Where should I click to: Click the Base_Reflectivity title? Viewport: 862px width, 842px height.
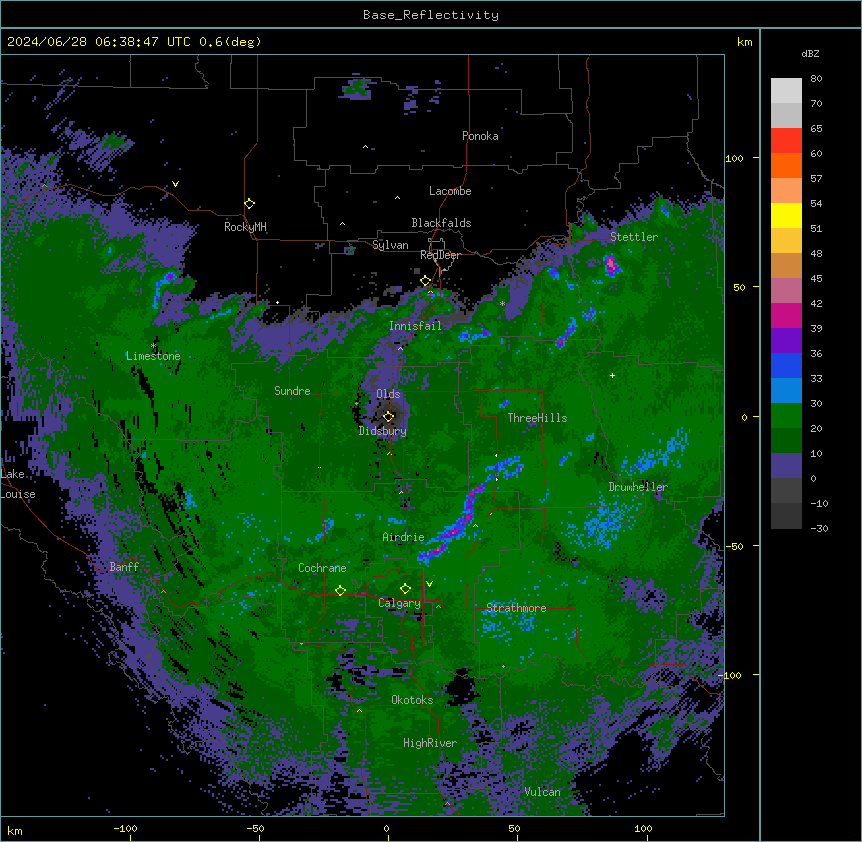431,15
